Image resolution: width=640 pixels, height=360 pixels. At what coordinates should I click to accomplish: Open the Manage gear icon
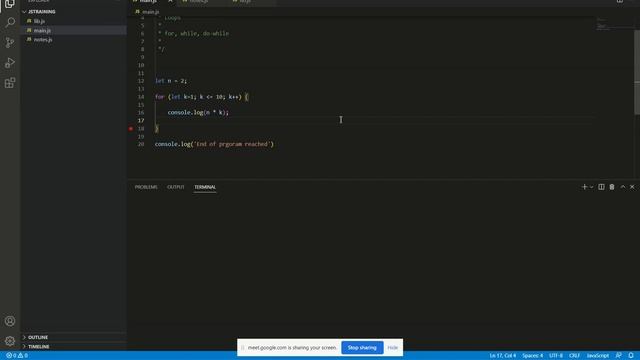pyautogui.click(x=10, y=341)
